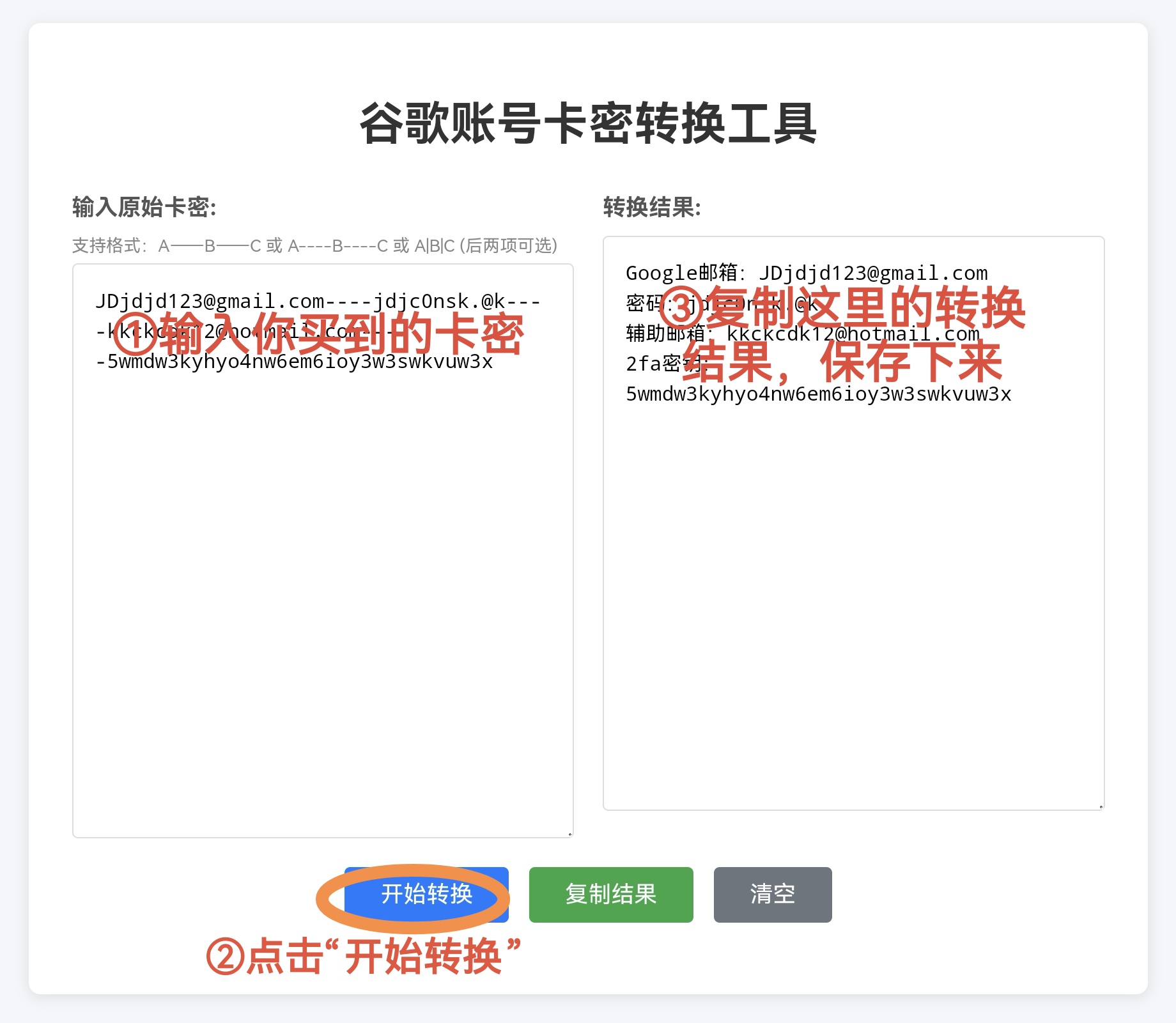The height and width of the screenshot is (1023, 1176).
Task: Click the blue 开始转换 button
Action: coord(426,894)
